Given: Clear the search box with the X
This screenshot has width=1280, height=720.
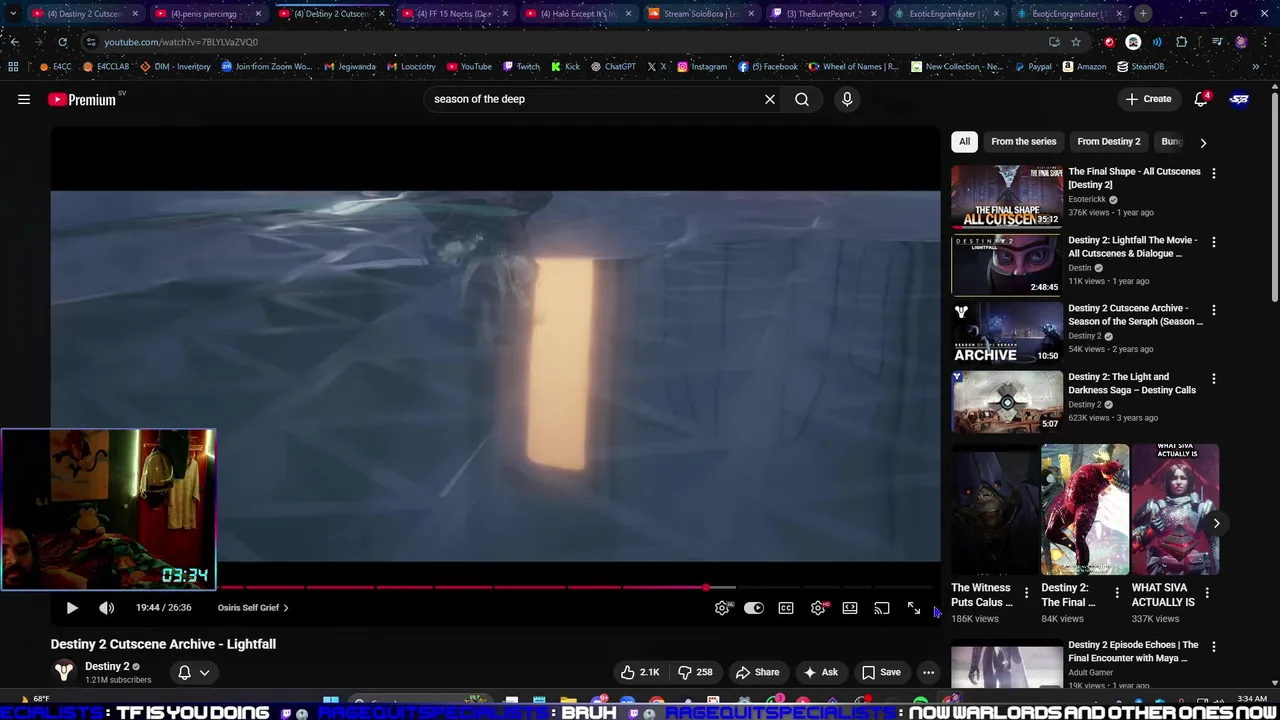Looking at the screenshot, I should click(770, 99).
